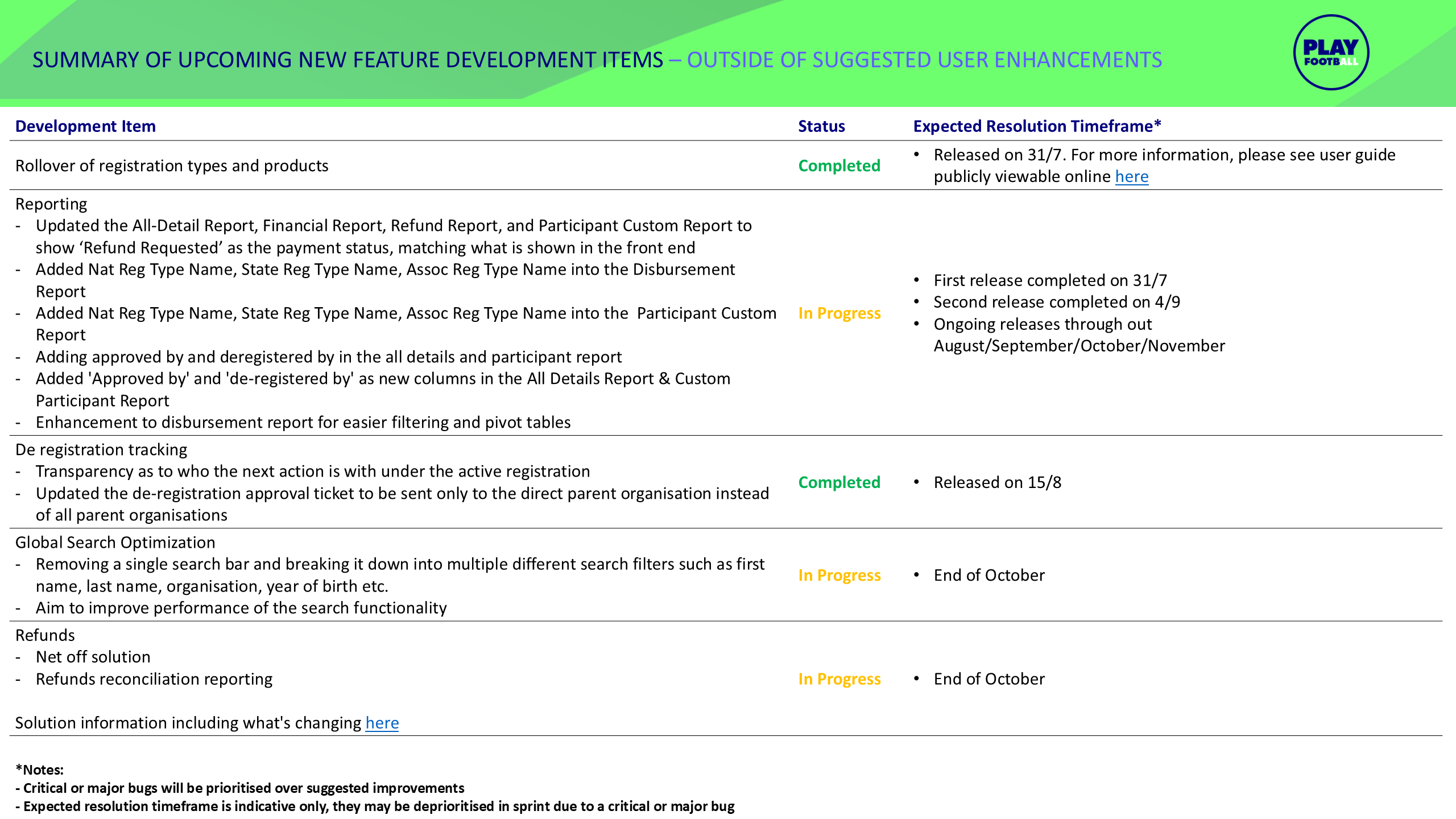Click the Play Football logo
This screenshot has height=819, width=1456.
pyautogui.click(x=1330, y=52)
